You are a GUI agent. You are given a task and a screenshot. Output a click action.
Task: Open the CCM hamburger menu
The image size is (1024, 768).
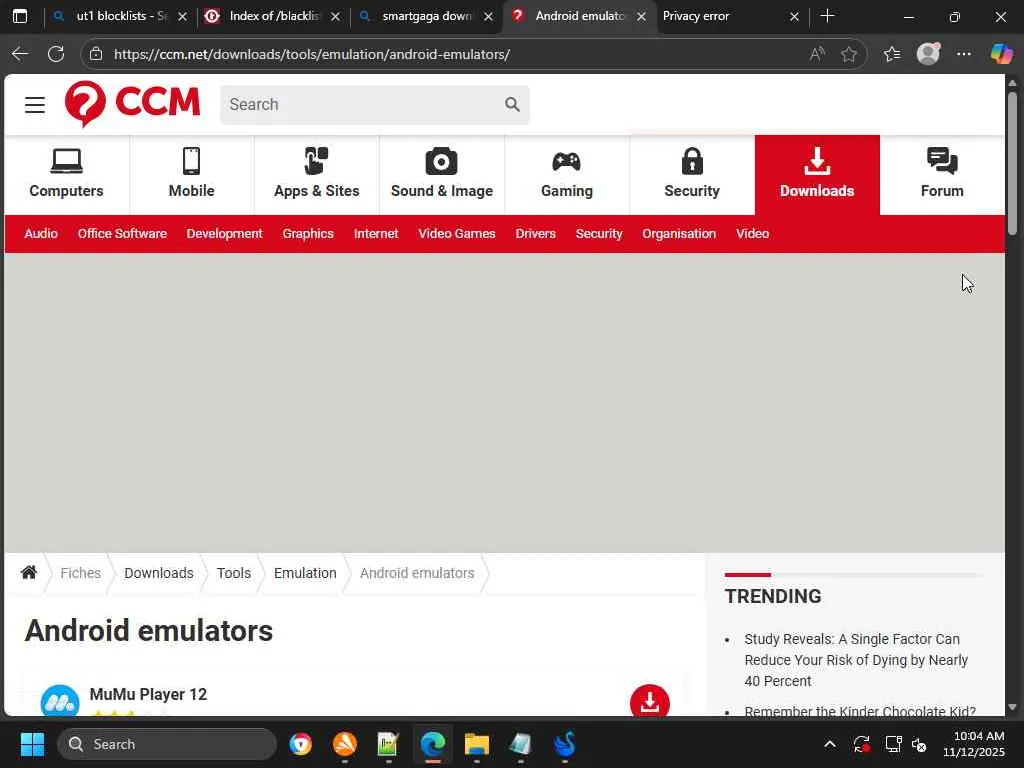pyautogui.click(x=35, y=104)
